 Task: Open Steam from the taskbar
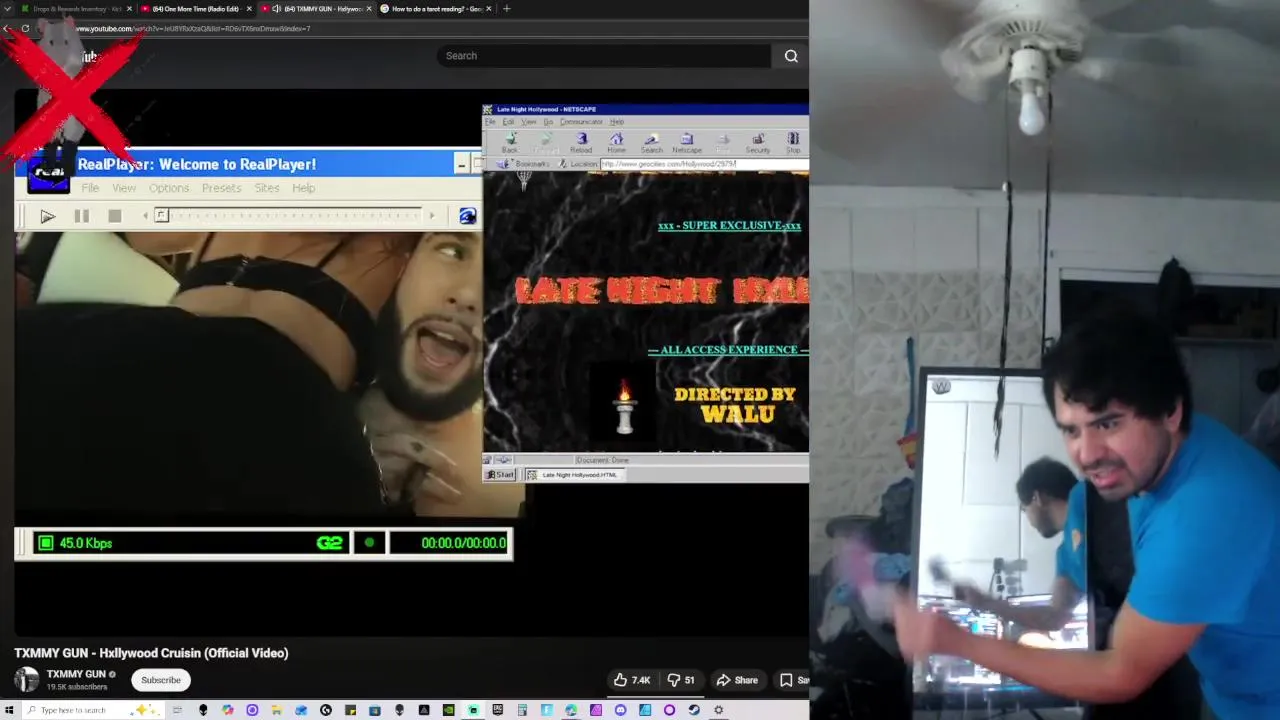[x=694, y=710]
